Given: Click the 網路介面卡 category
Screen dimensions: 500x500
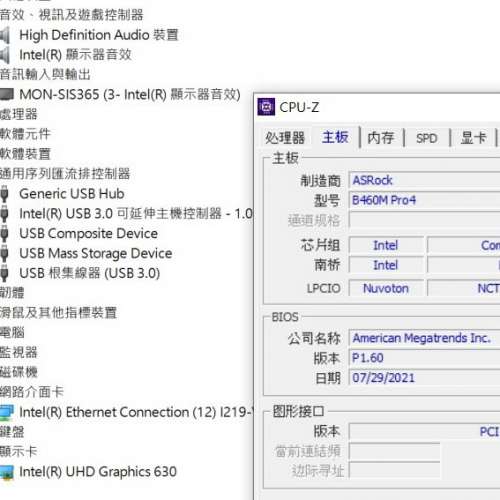Looking at the screenshot, I should pos(32,392).
